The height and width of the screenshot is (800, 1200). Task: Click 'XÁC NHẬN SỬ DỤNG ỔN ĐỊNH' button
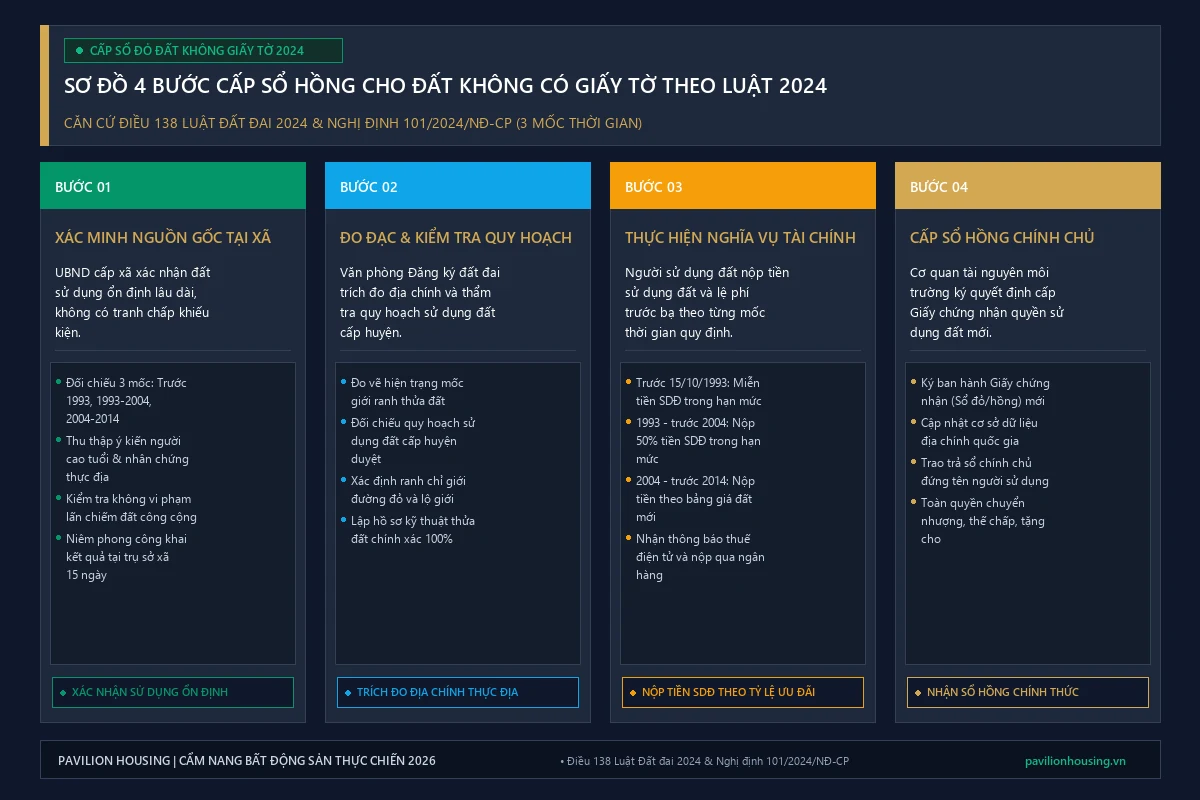click(x=173, y=692)
